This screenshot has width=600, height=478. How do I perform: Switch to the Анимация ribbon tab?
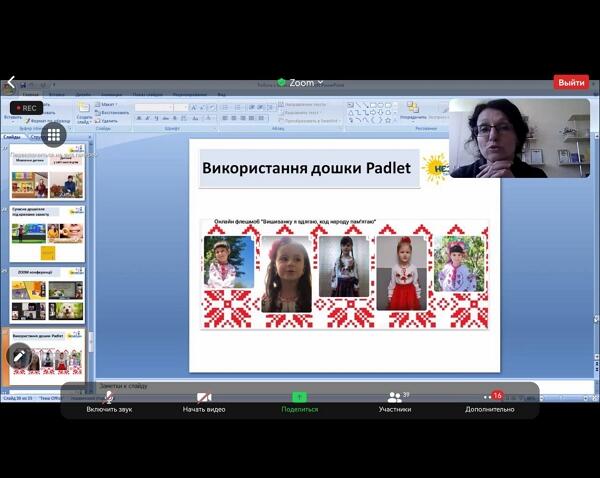tap(111, 94)
